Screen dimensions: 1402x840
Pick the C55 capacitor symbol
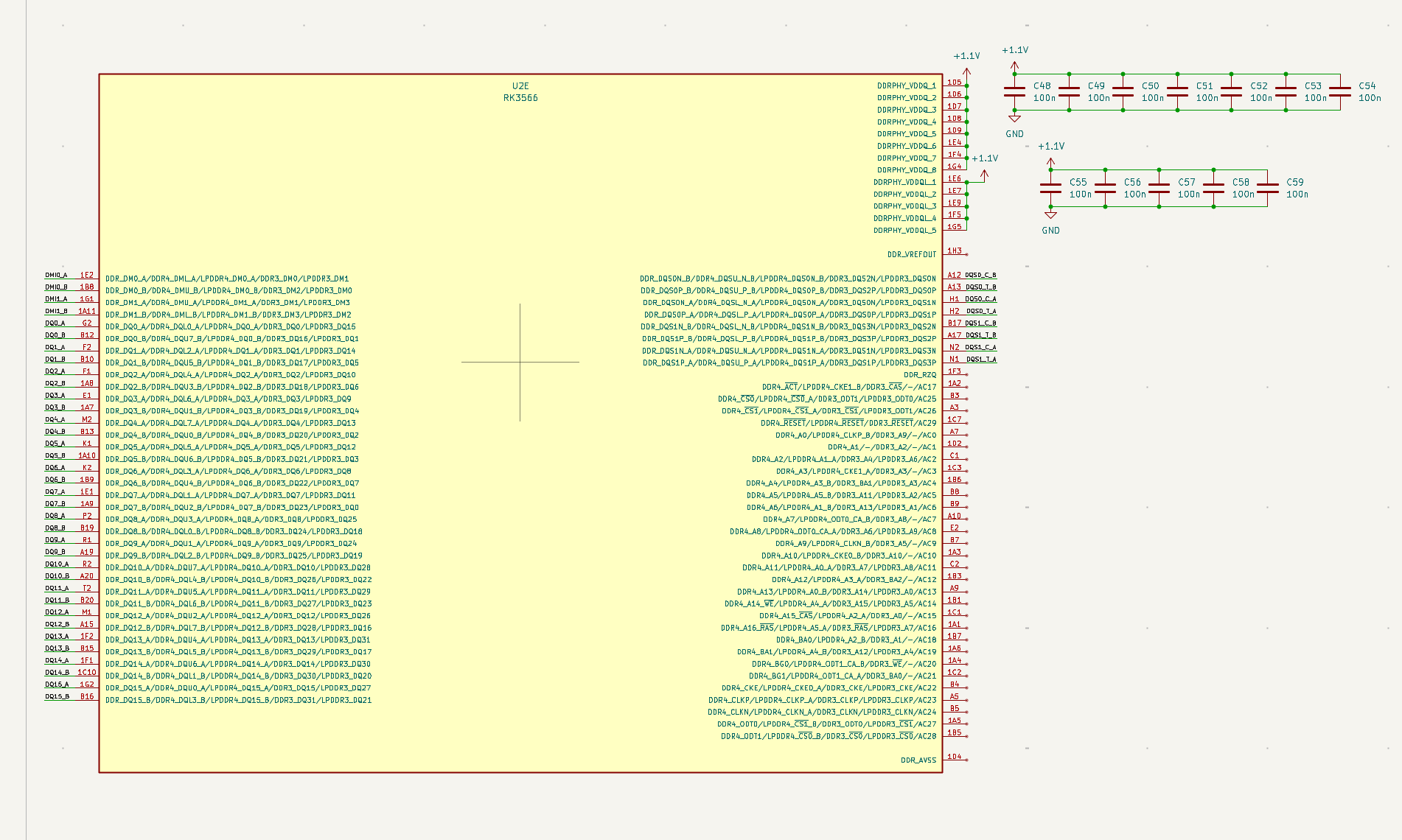(1050, 189)
